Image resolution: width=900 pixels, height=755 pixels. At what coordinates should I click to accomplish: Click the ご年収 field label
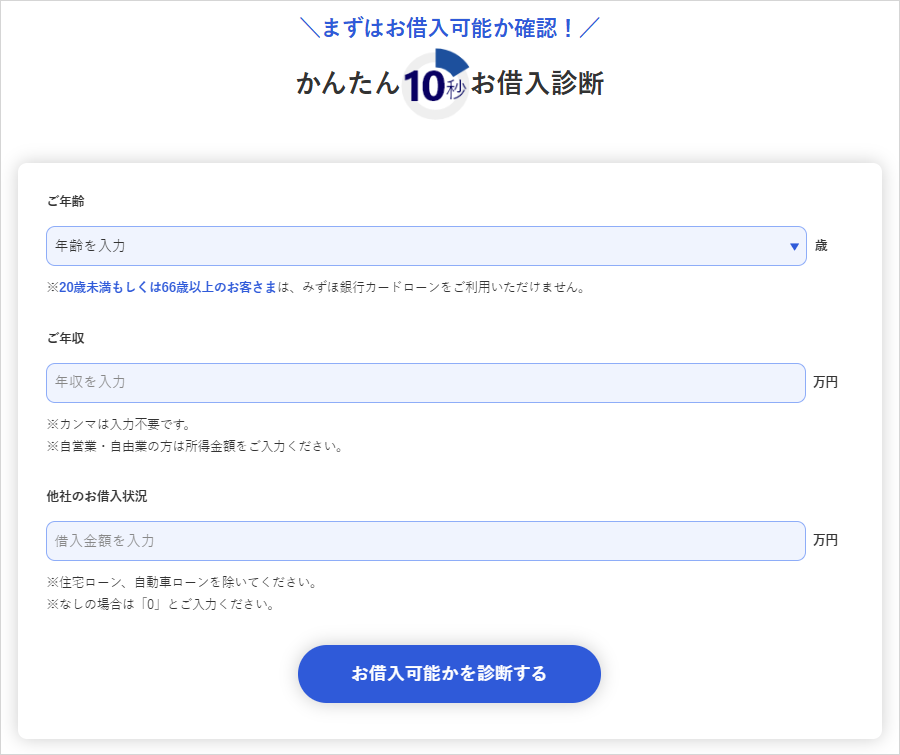pos(66,338)
